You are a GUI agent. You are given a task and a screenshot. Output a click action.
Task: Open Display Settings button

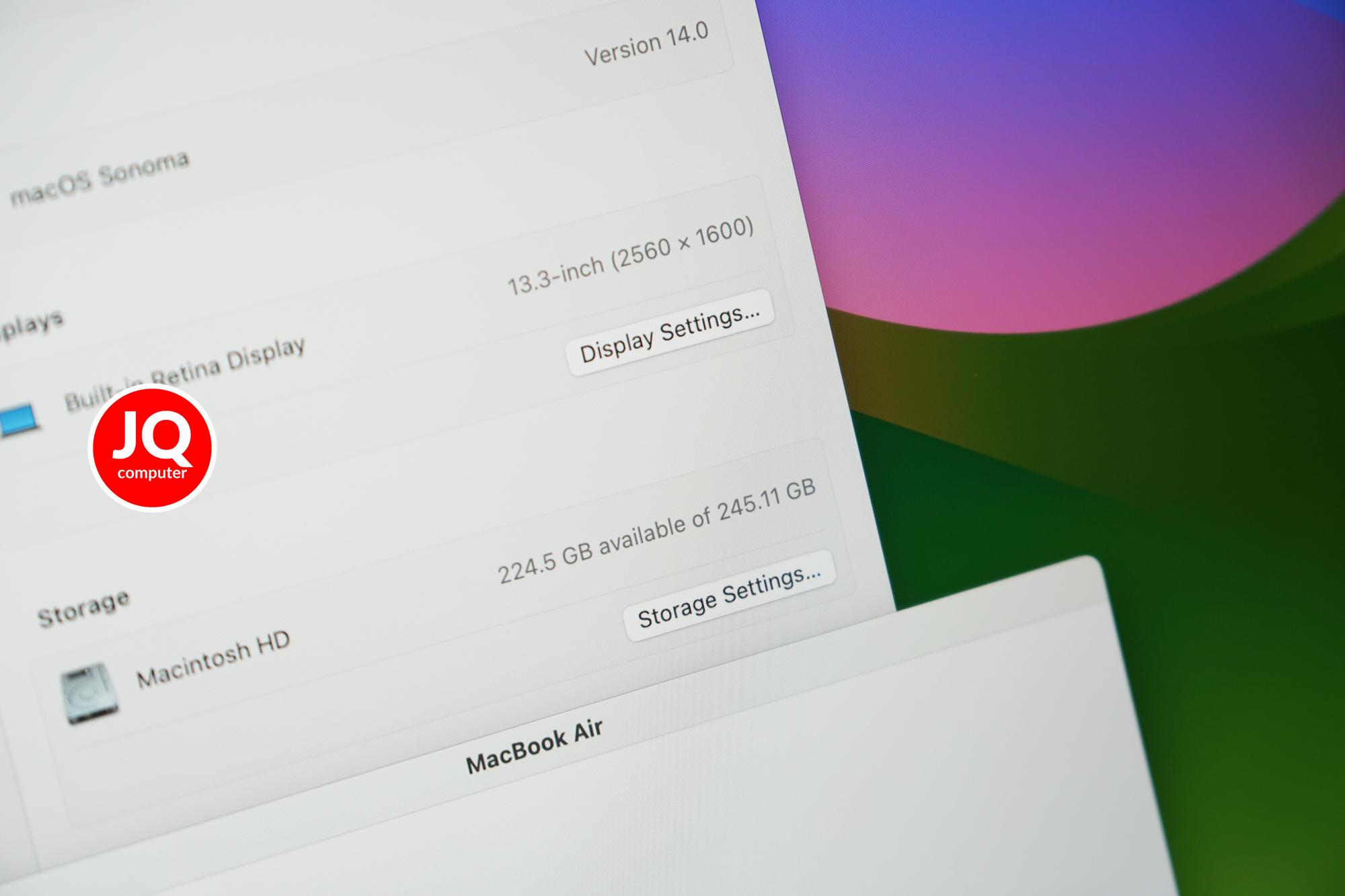click(670, 333)
